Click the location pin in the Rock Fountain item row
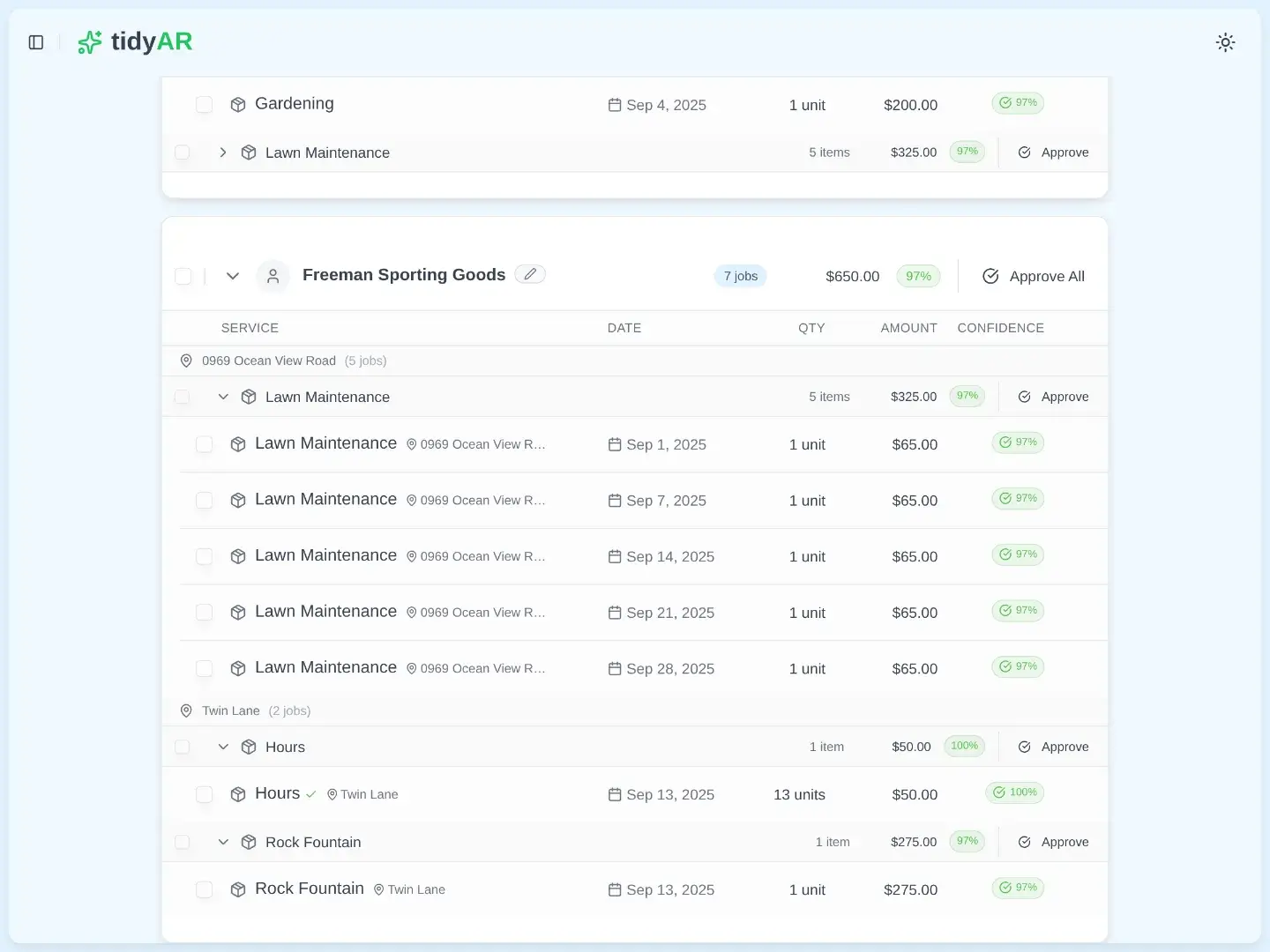 [379, 890]
